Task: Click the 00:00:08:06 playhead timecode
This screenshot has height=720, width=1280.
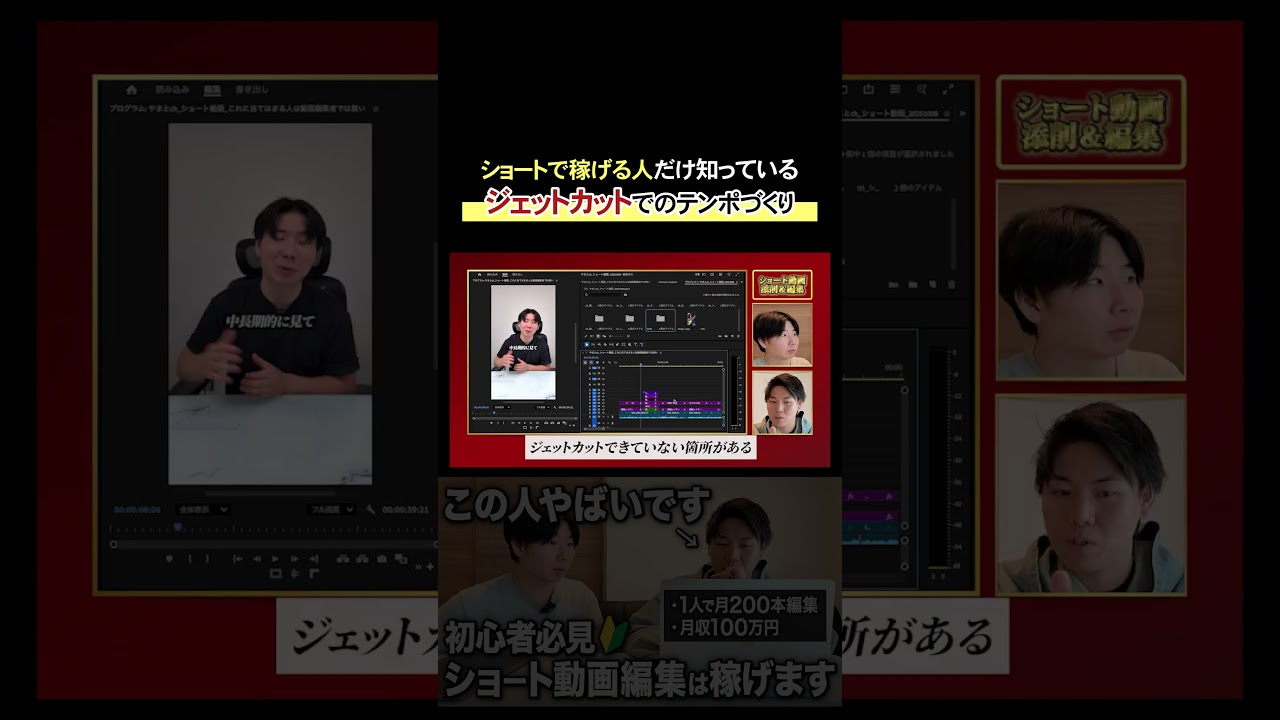Action: pyautogui.click(x=137, y=510)
